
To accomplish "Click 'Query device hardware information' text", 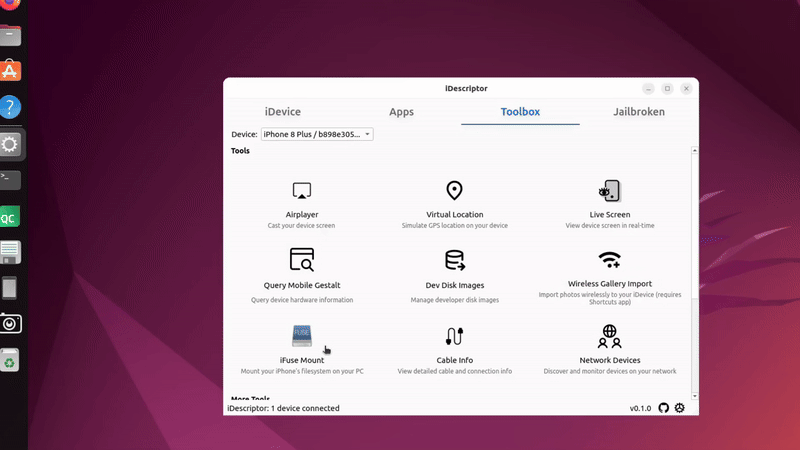I will click(302, 300).
